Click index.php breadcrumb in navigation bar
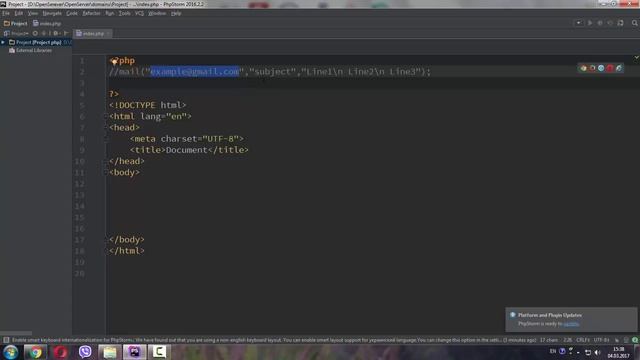This screenshot has width=640, height=360. 47,23
